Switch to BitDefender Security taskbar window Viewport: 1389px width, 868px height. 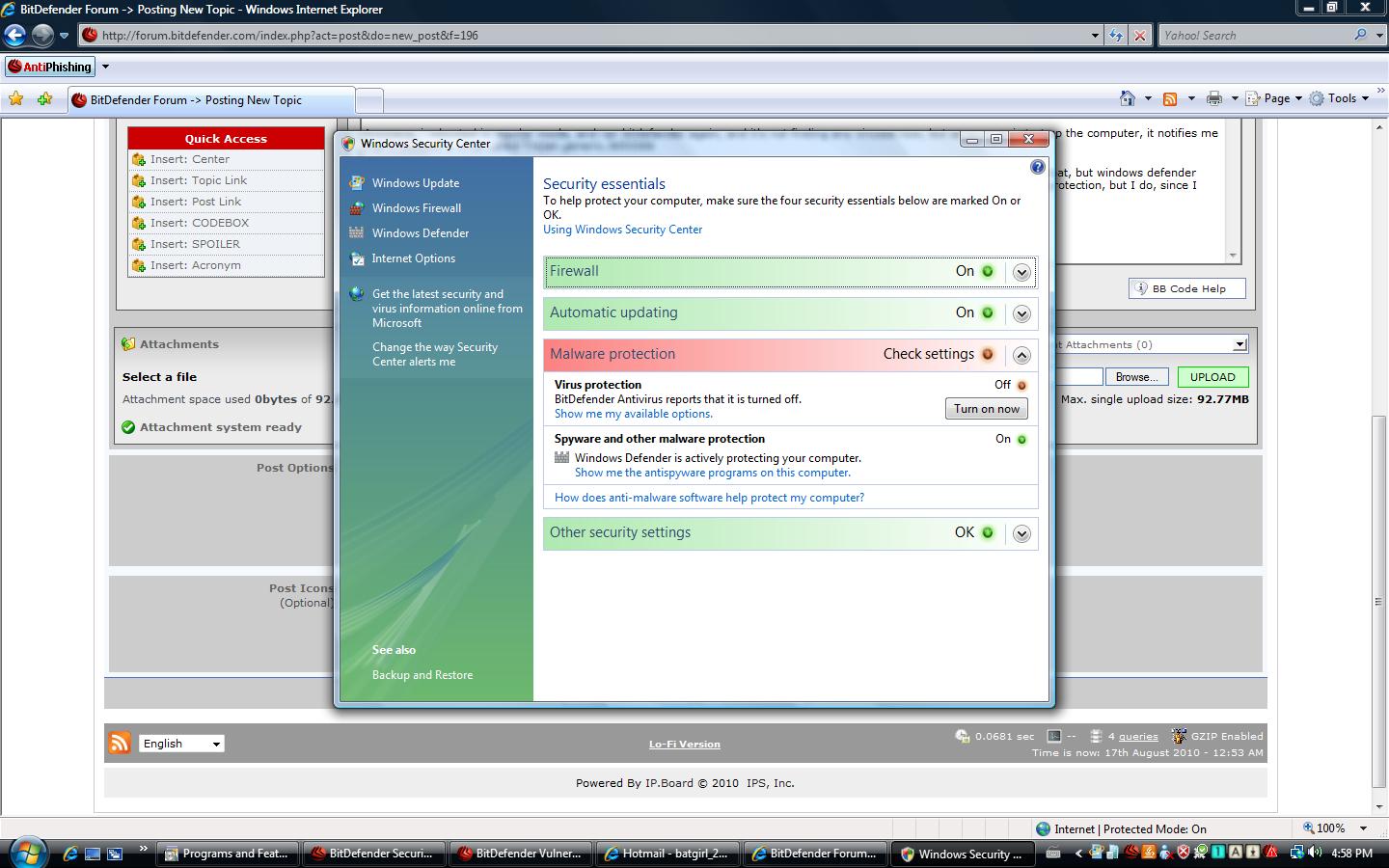(373, 854)
